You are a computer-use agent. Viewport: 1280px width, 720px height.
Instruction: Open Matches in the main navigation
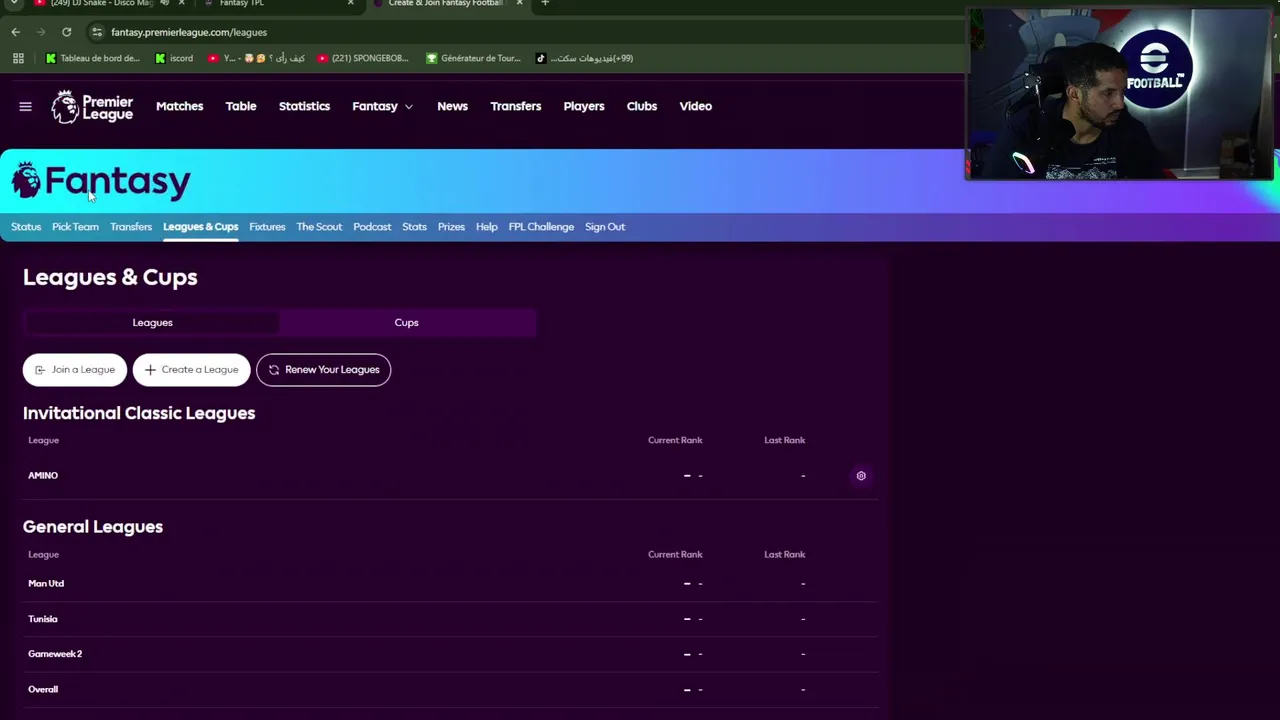tap(180, 106)
